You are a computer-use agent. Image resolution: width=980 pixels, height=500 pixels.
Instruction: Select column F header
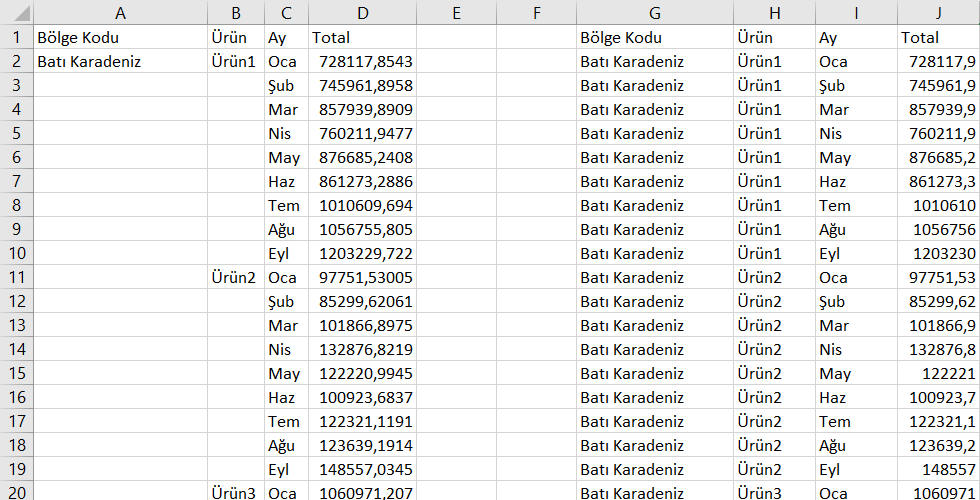tap(536, 12)
